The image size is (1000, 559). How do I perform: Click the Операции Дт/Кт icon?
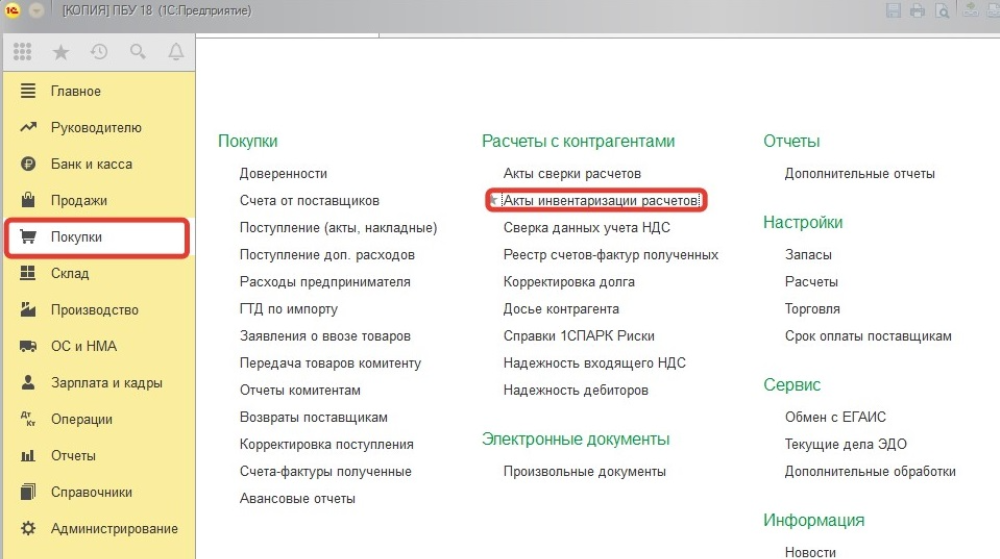click(28, 419)
